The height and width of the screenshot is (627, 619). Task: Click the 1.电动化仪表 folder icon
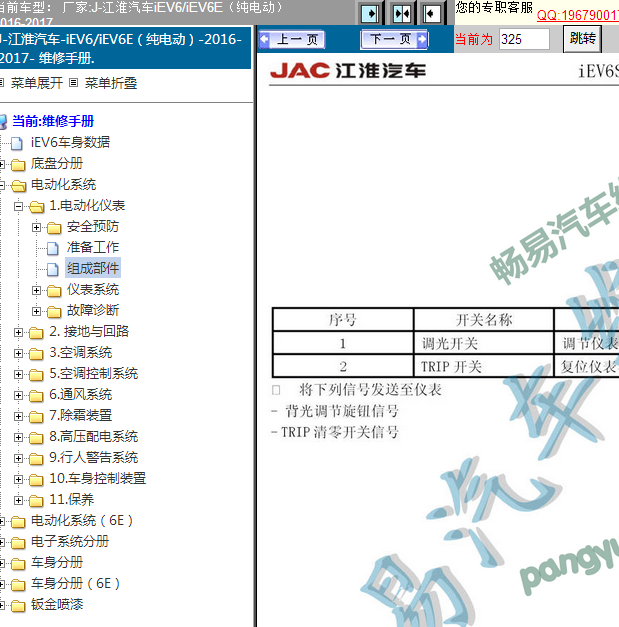coord(36,207)
